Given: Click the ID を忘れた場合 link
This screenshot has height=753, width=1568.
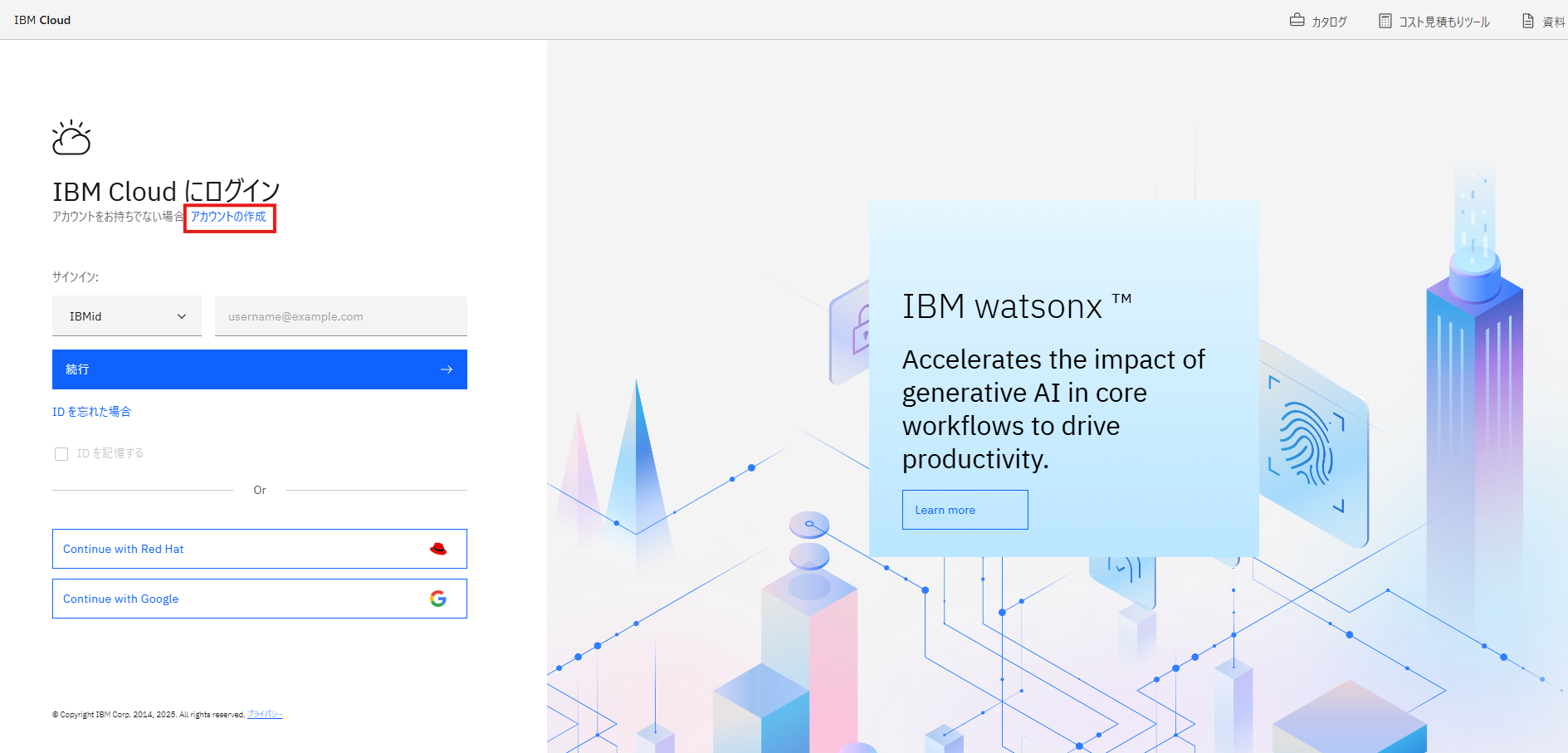Looking at the screenshot, I should 91,412.
